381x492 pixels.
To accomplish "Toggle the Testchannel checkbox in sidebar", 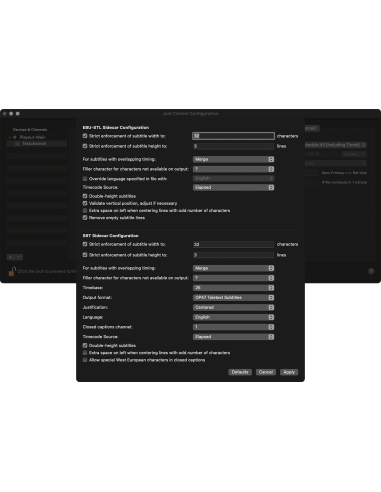I will (18, 144).
